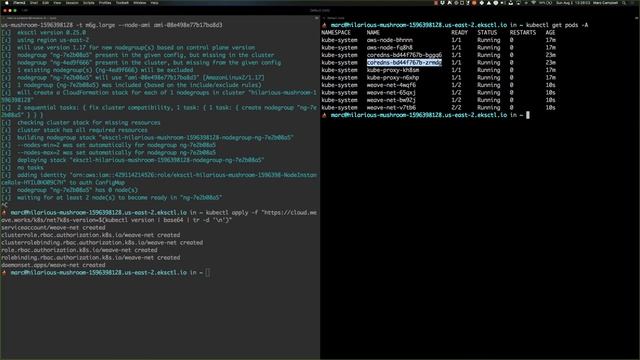Select highlighted pod coredns-bd44f767b-zrmdg

[x=404, y=62]
